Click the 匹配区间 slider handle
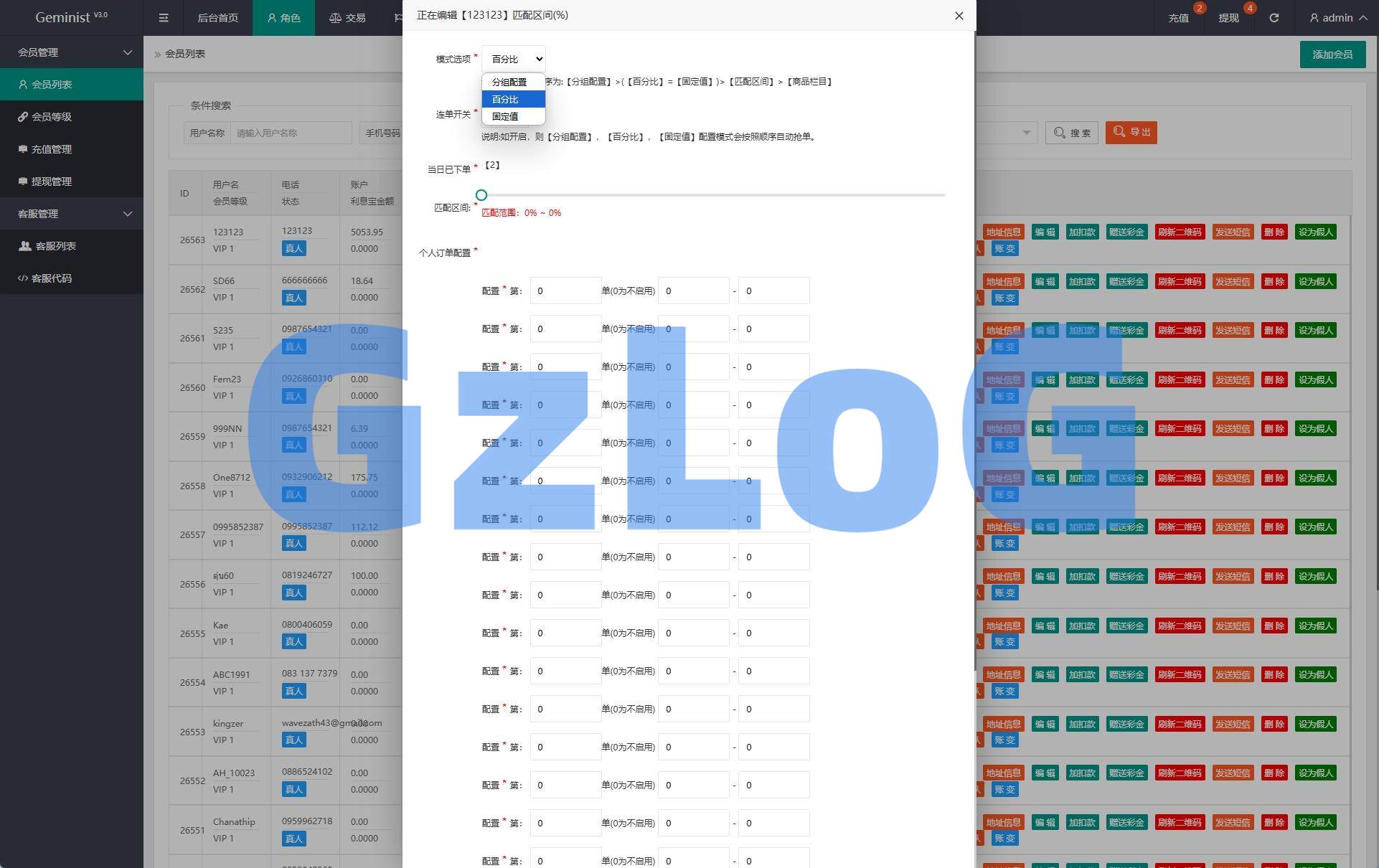 [x=481, y=195]
